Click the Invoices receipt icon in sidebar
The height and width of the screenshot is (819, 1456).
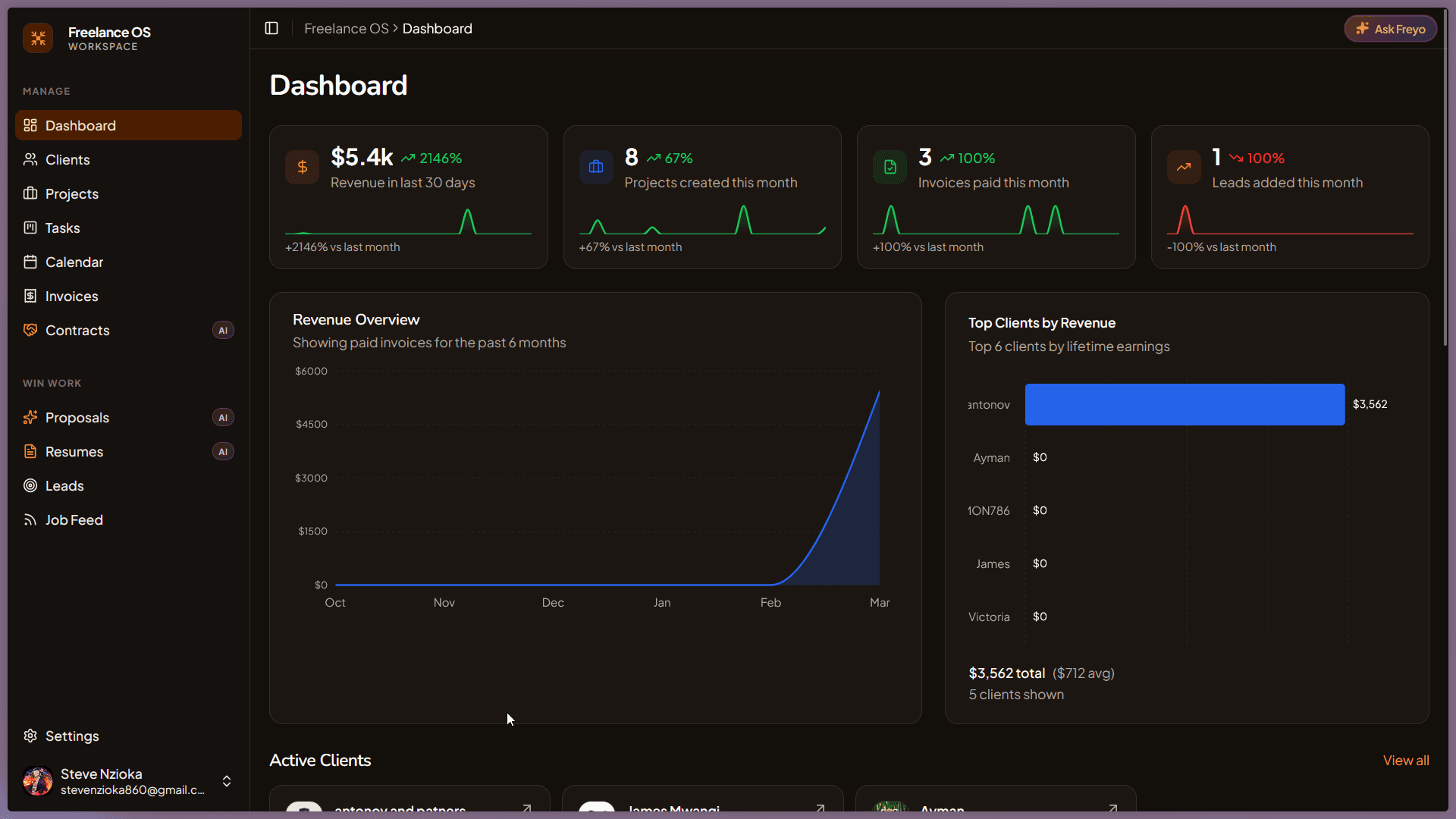[30, 296]
